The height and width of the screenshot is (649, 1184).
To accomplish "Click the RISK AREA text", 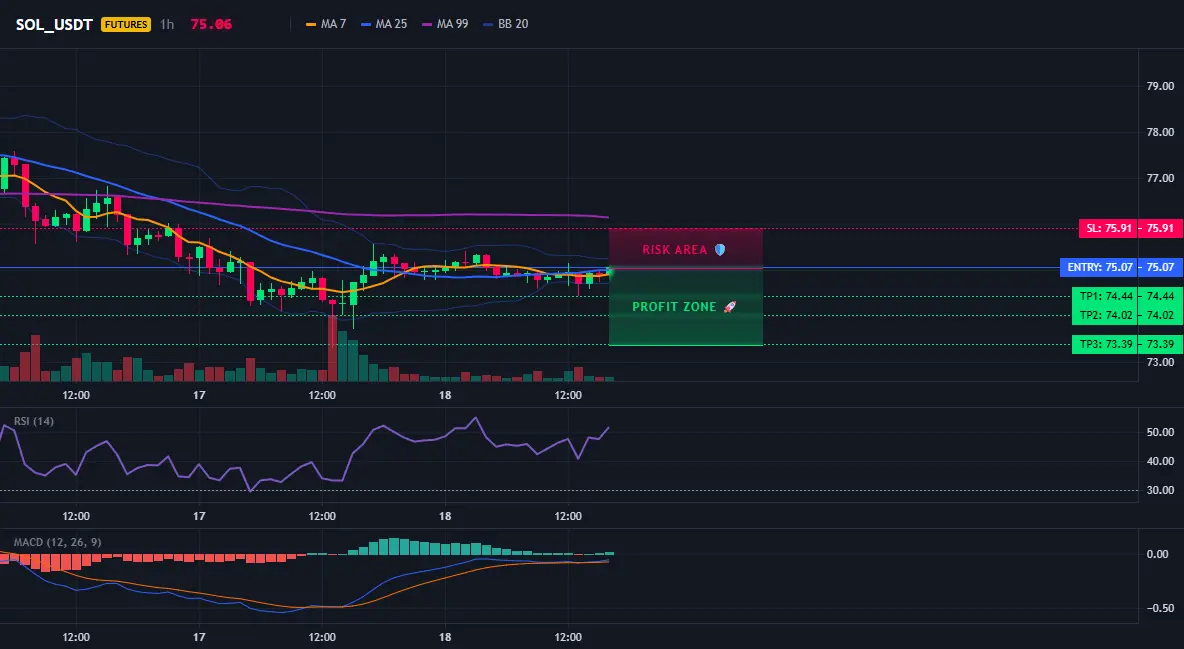I will click(x=674, y=249).
